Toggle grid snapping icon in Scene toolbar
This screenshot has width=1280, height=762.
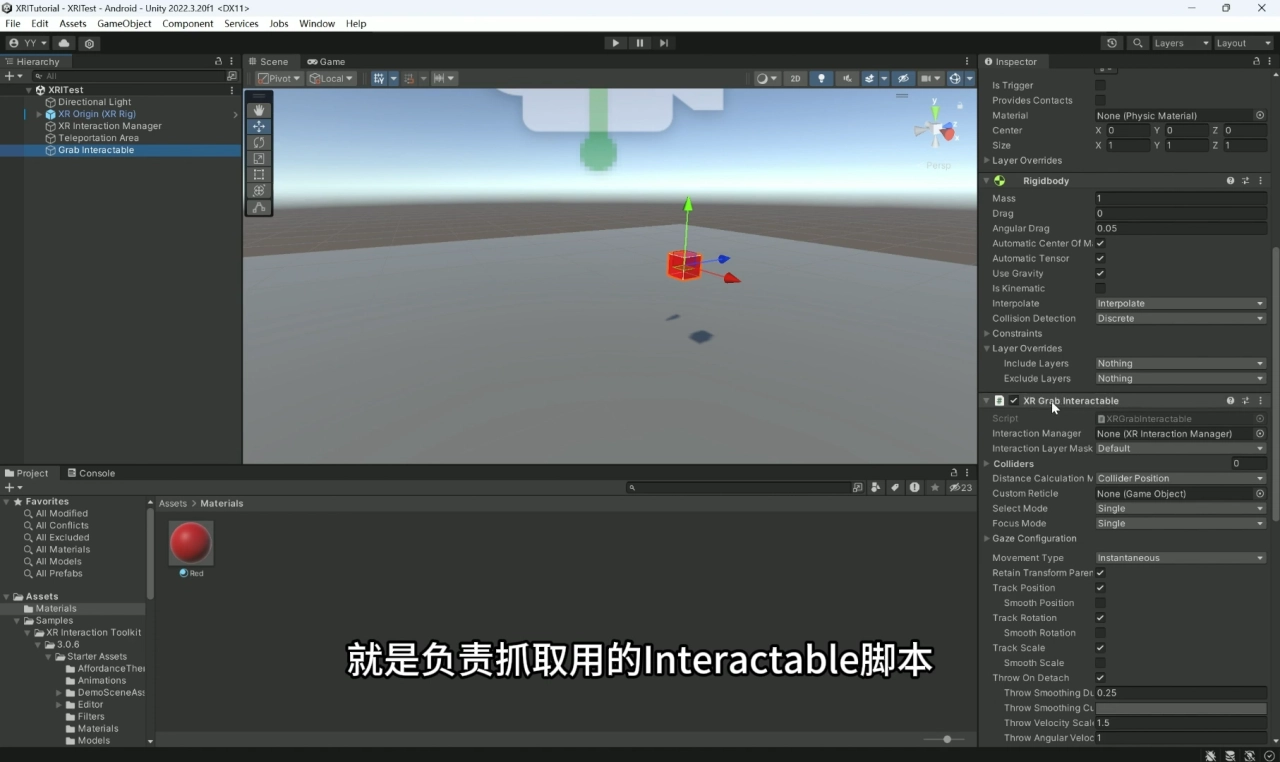pos(379,78)
